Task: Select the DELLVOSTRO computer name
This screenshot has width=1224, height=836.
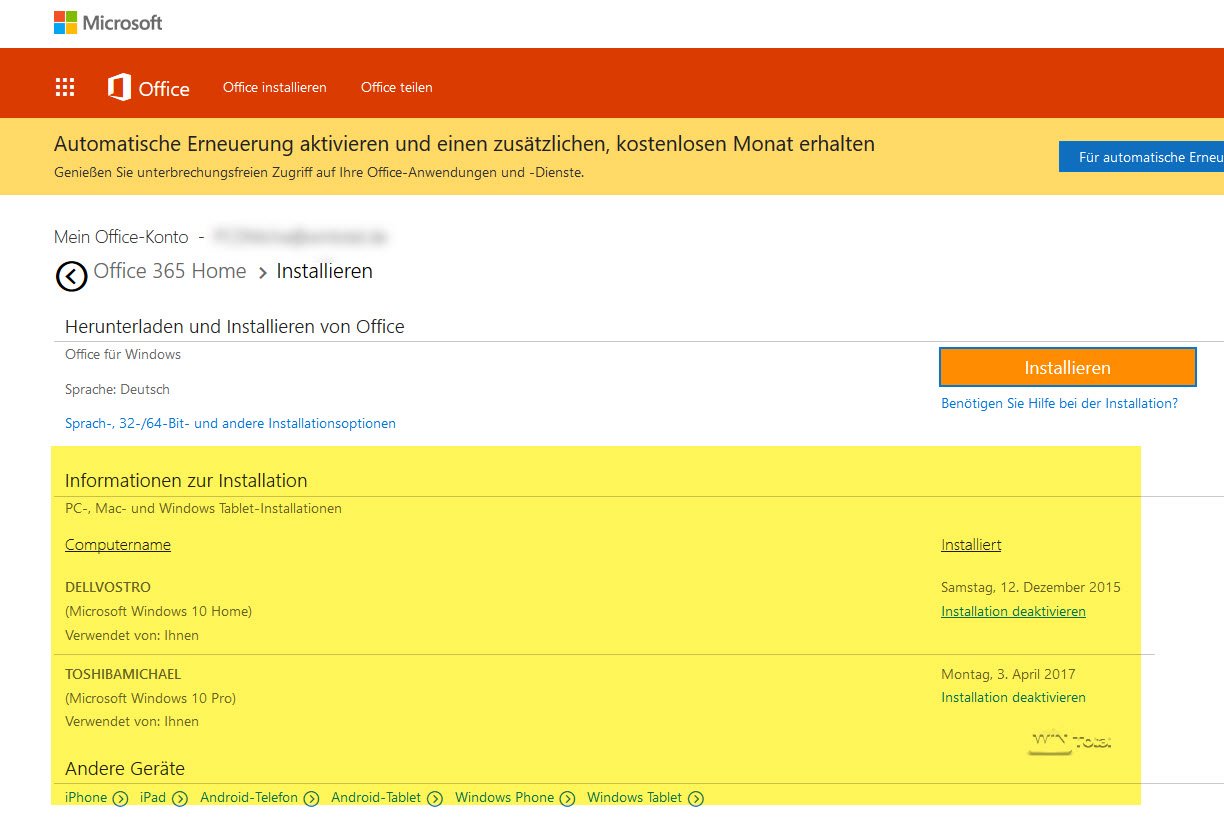Action: 108,587
